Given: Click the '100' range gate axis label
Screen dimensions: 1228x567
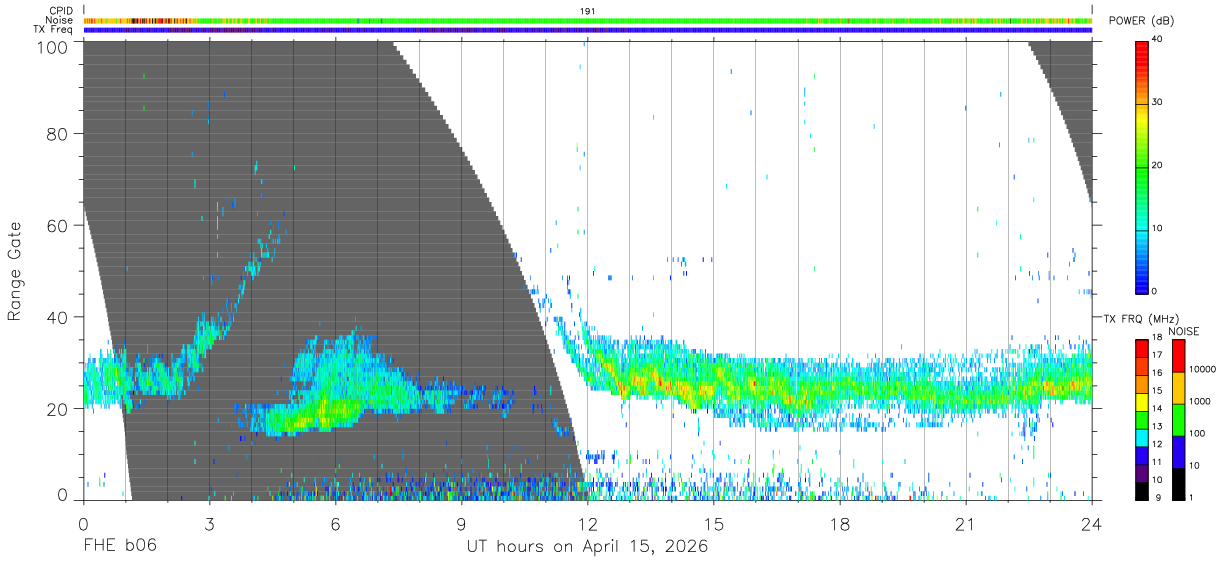Looking at the screenshot, I should click(x=53, y=46).
